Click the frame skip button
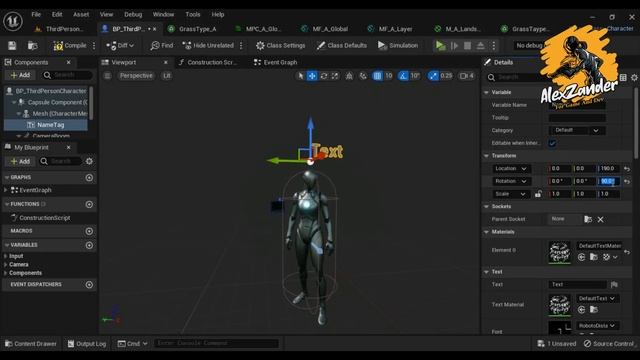Image resolution: width=640 pixels, height=360 pixels. pos(454,45)
